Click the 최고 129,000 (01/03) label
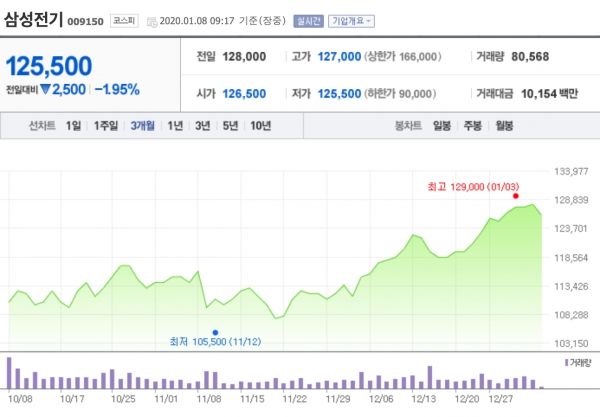This screenshot has height=417, width=600. (x=473, y=187)
